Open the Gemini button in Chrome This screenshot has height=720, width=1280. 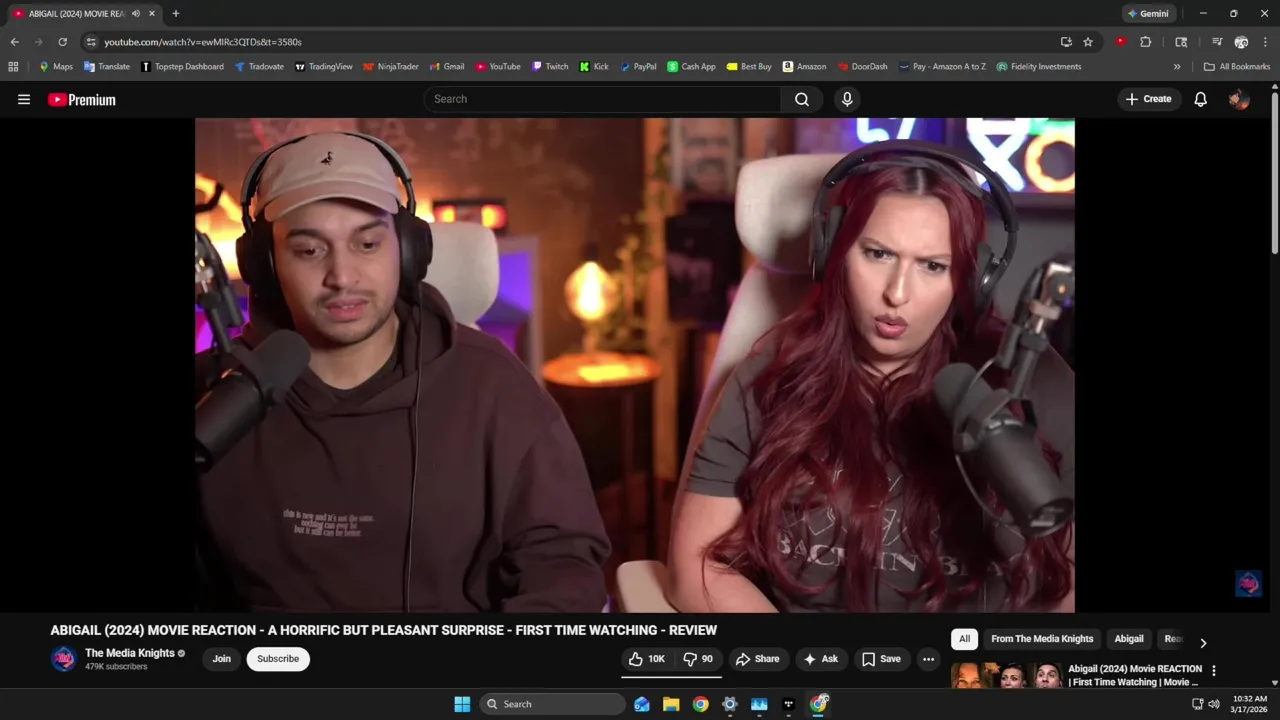1148,14
